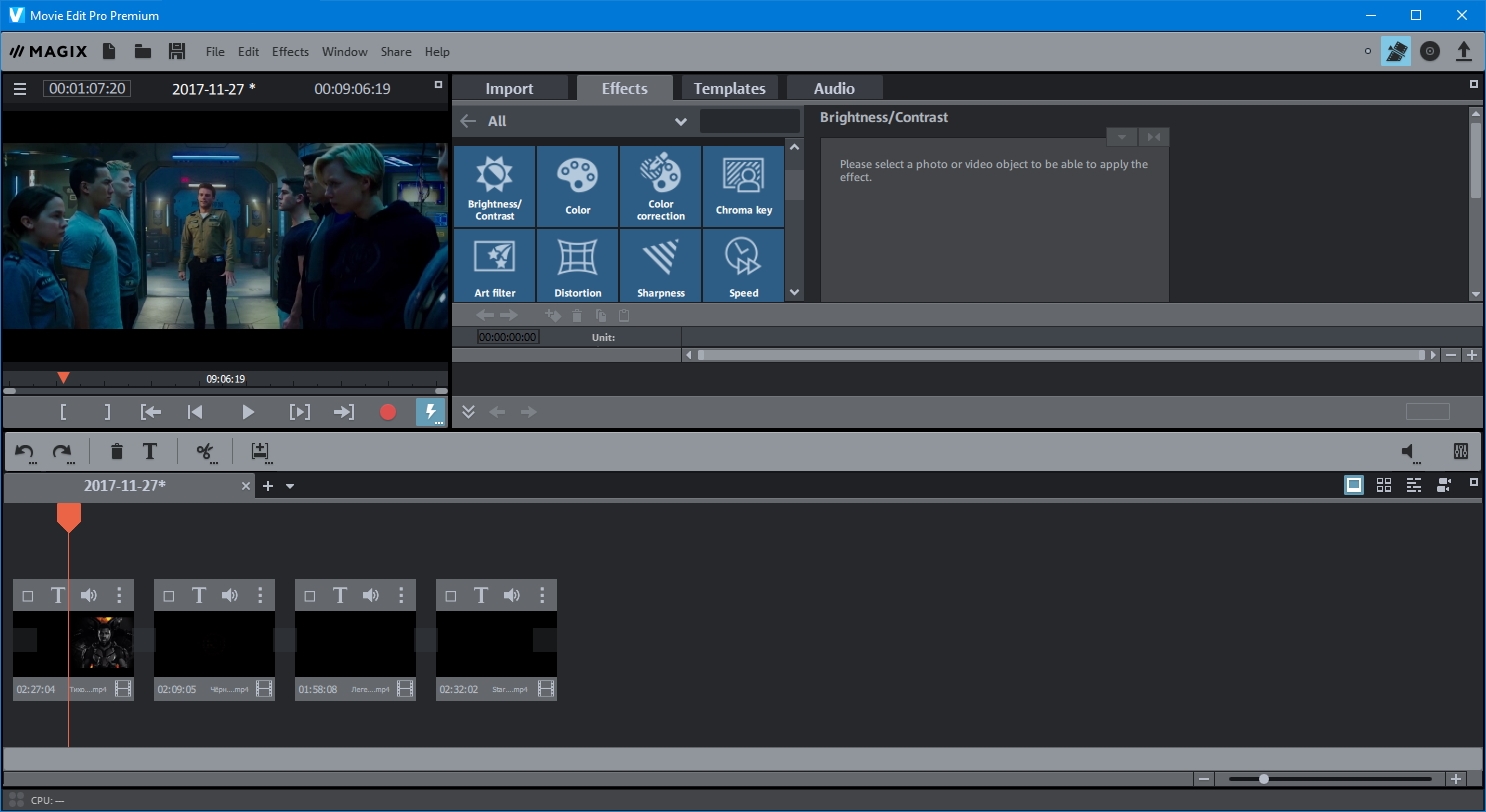Mute audio of the 02:09:05 clip
The height and width of the screenshot is (812, 1486).
coord(230,596)
